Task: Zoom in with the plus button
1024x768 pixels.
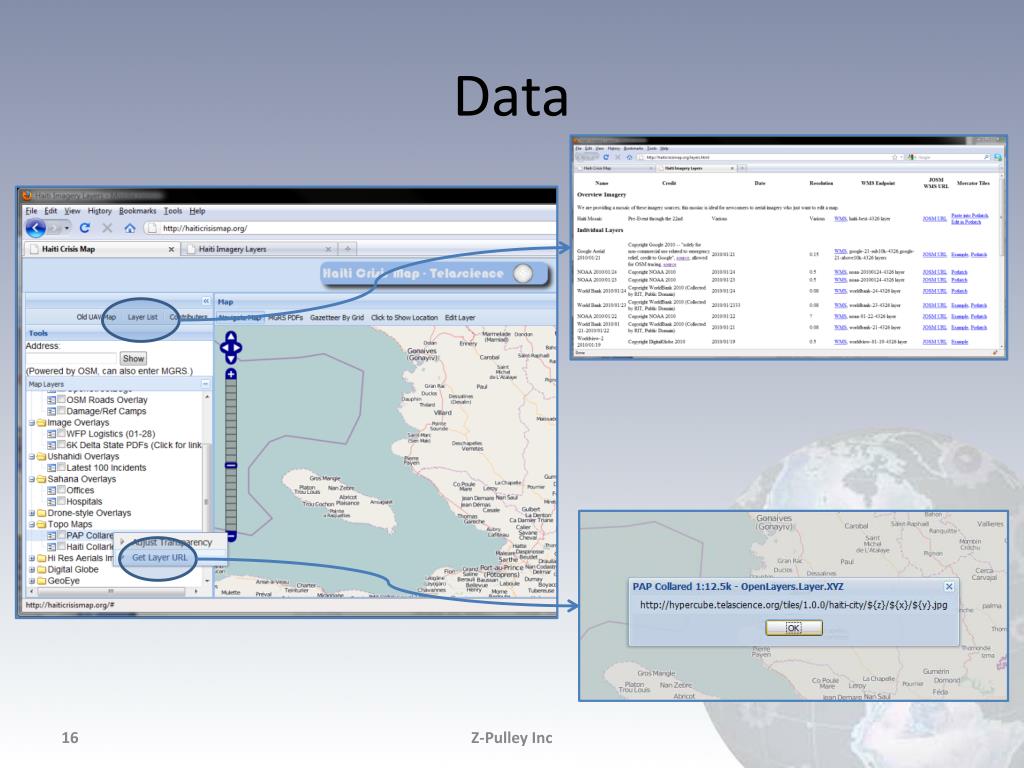Action: [x=231, y=374]
